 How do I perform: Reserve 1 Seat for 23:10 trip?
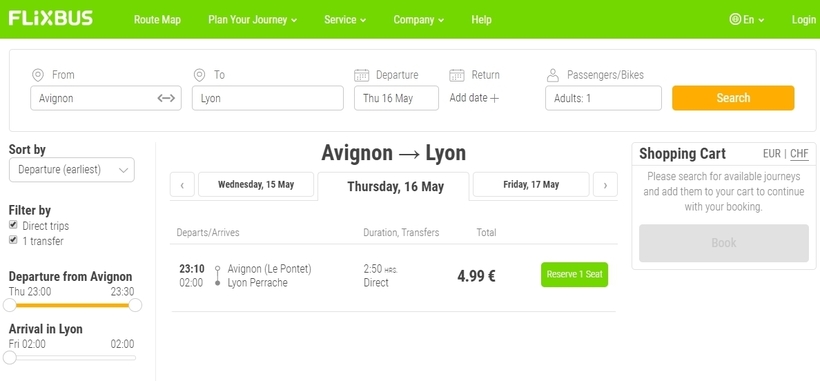tap(574, 274)
